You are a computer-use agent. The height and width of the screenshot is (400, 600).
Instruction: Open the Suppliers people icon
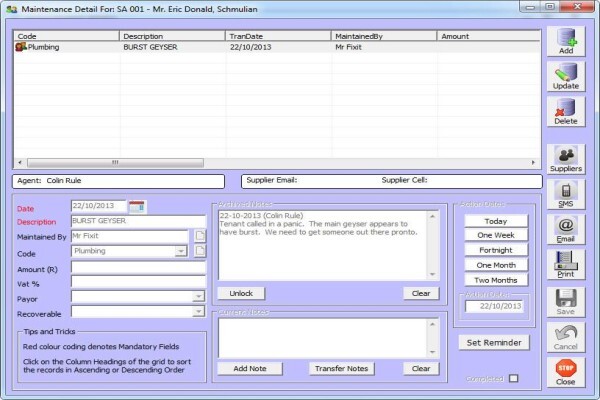coord(566,159)
